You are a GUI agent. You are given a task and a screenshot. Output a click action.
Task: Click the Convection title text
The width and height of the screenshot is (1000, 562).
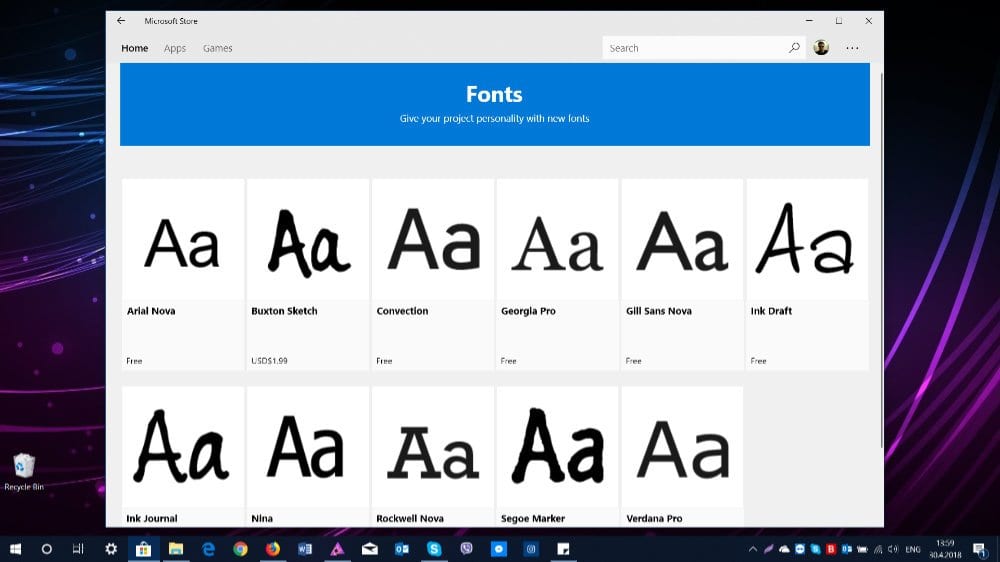pos(402,311)
